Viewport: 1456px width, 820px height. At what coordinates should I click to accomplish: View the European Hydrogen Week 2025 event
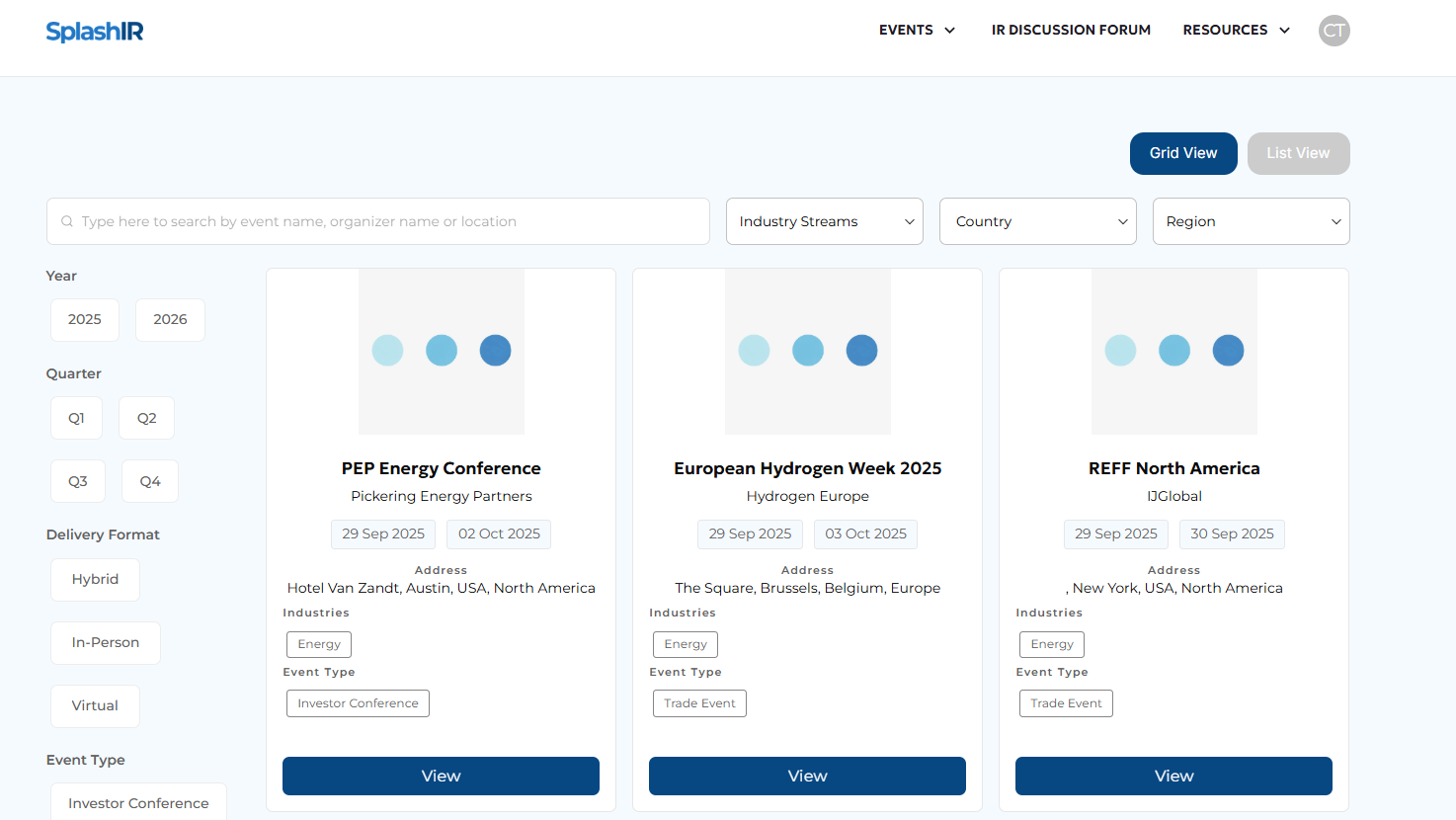[807, 777]
